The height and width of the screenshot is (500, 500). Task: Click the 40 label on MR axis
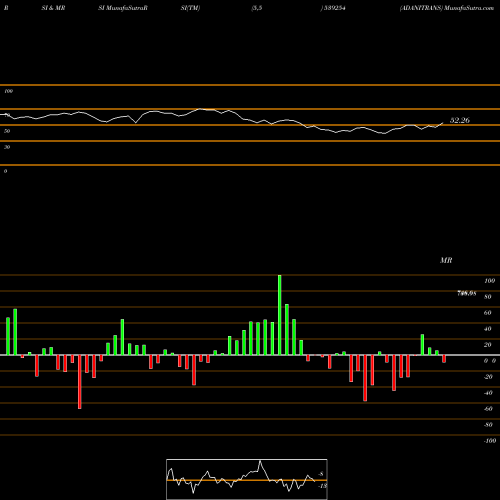pos(488,329)
